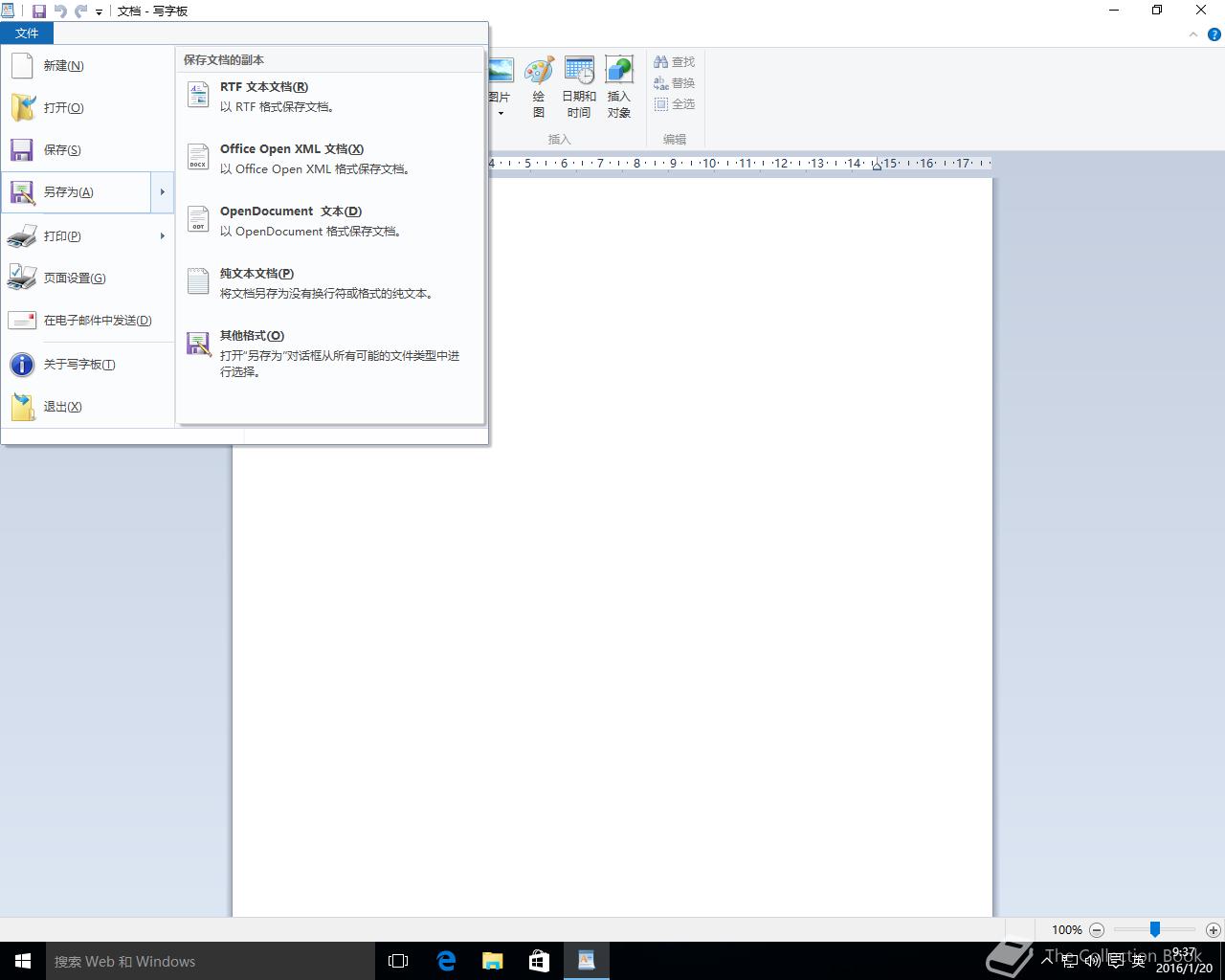Screen dimensions: 1225x980
Task: Click the ruler indent marker at 15
Action: pos(877,166)
